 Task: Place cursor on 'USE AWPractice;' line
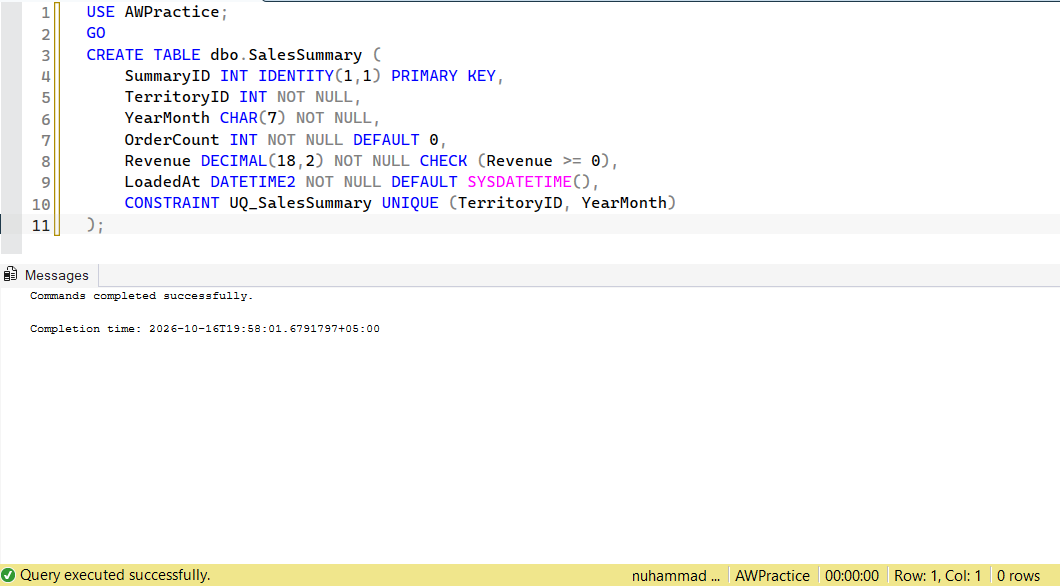(x=157, y=12)
